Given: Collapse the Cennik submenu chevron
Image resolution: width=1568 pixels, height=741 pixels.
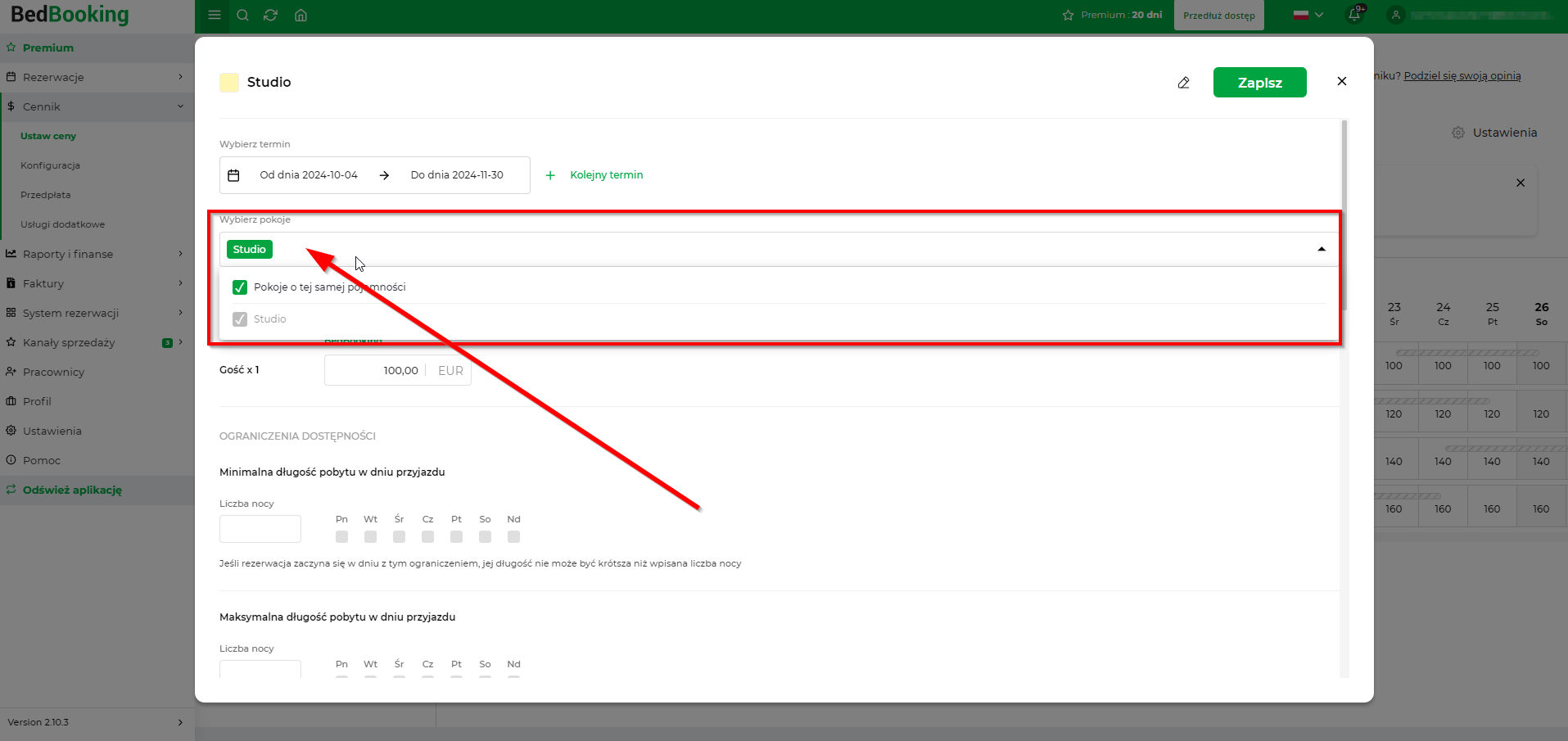Looking at the screenshot, I should (180, 106).
